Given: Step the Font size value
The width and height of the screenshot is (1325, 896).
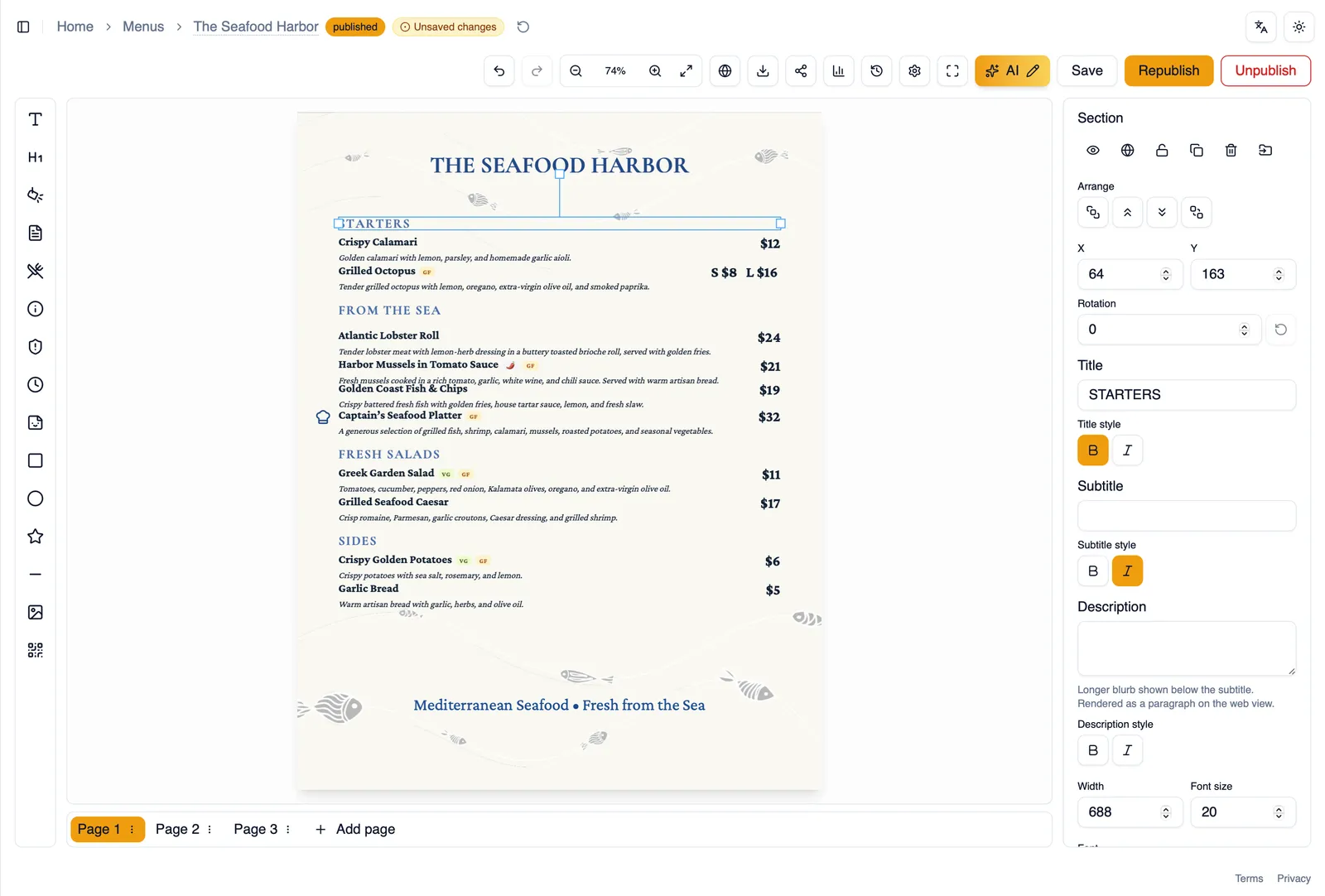Looking at the screenshot, I should (1279, 812).
